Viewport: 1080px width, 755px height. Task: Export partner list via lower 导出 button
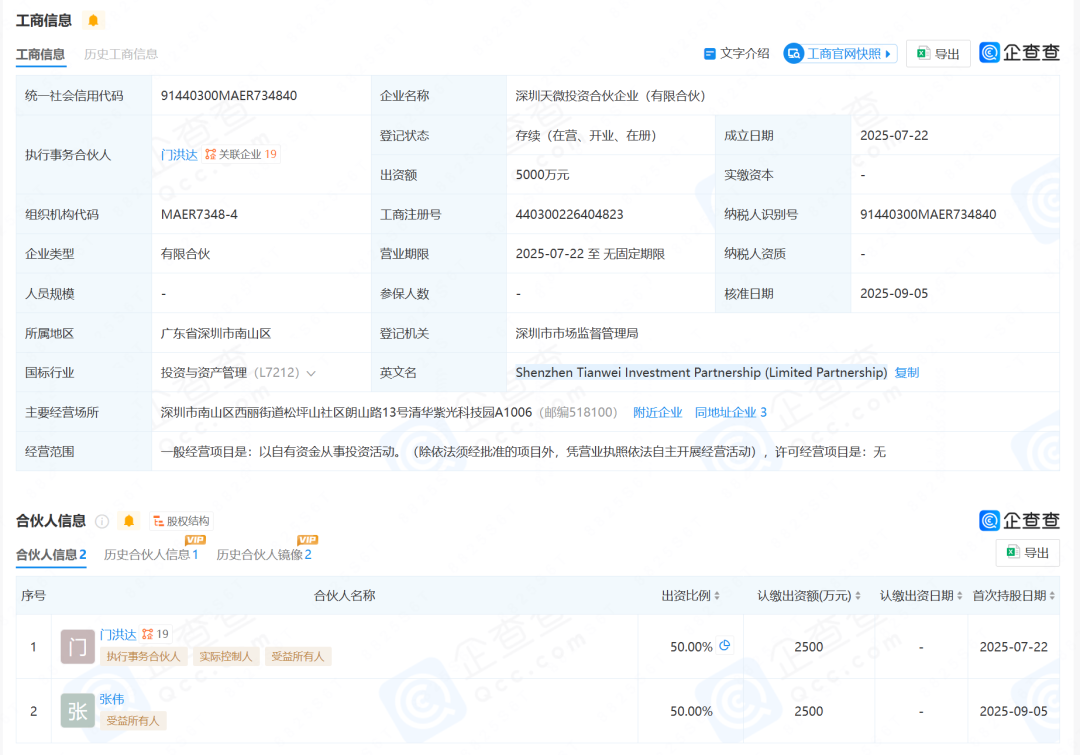click(x=1028, y=552)
